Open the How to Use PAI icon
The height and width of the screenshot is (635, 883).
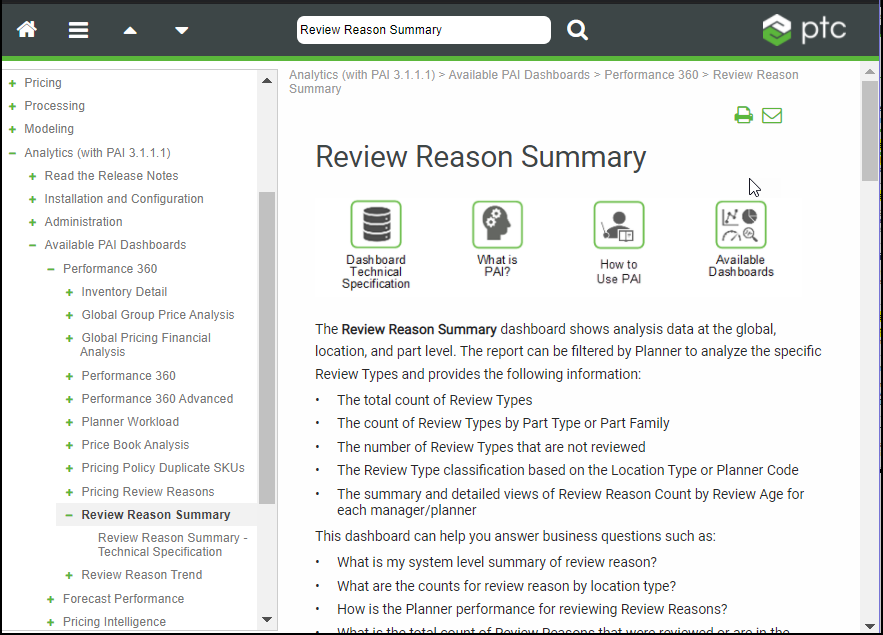click(x=619, y=225)
